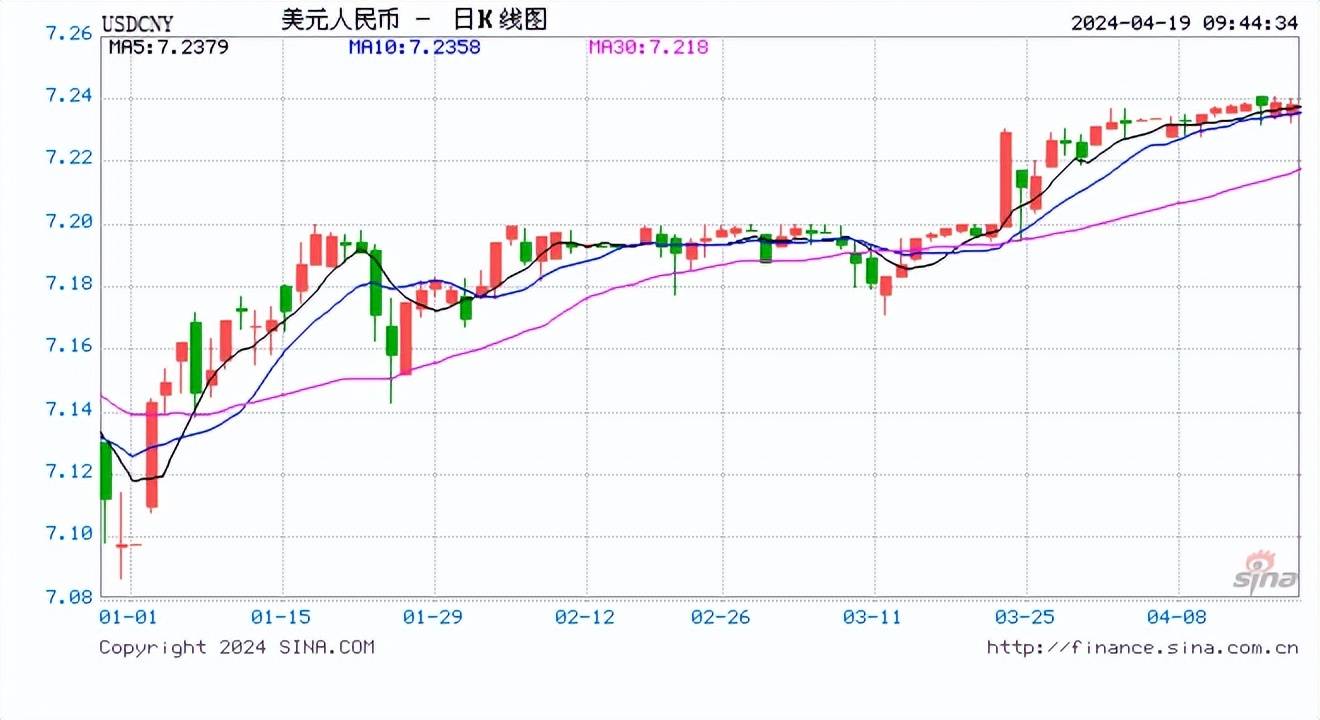Click the chart title 美元人民币 - 日K线图

(415, 20)
